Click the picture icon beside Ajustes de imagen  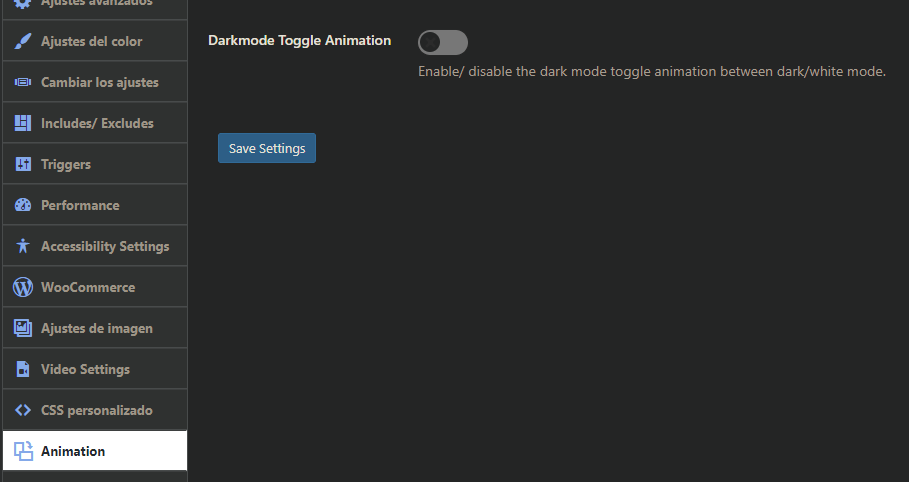point(23,328)
